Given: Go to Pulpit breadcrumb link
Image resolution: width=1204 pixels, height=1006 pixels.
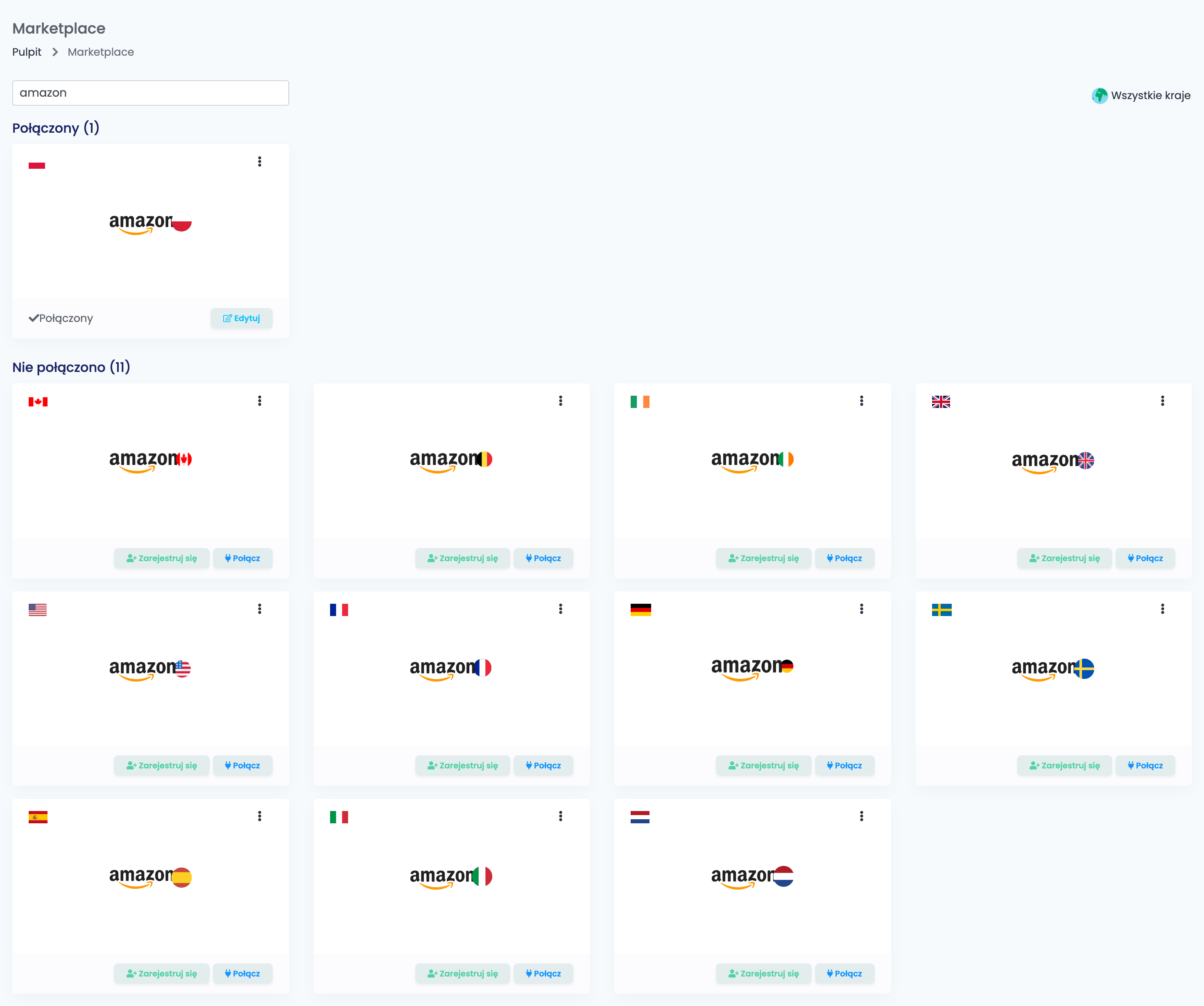Looking at the screenshot, I should click(x=27, y=52).
